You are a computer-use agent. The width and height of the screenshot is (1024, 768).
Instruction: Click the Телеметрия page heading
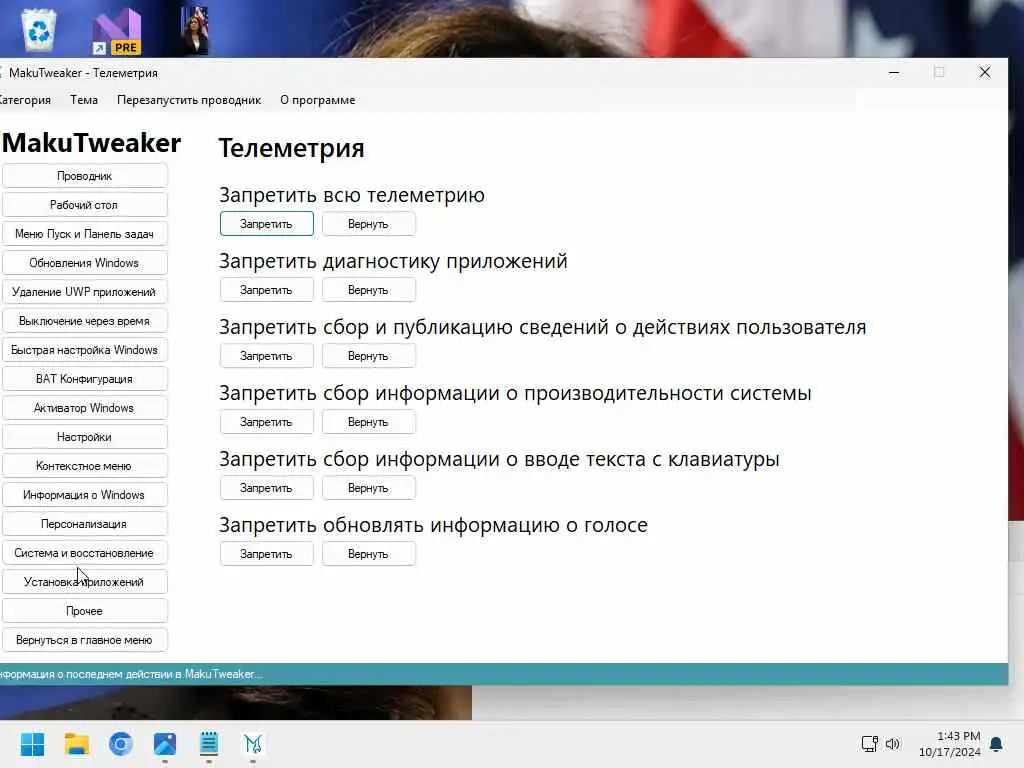point(291,148)
